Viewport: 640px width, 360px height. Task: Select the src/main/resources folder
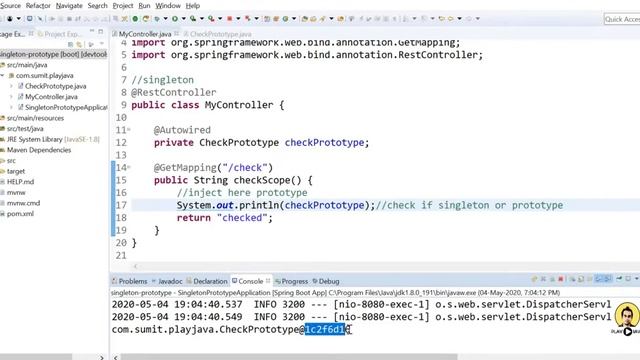[35, 118]
